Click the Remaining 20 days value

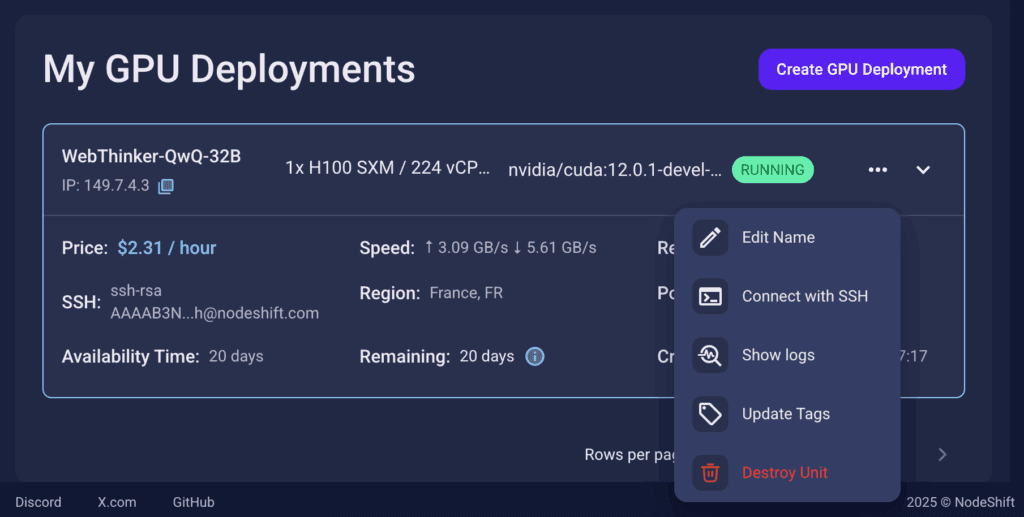tap(487, 356)
